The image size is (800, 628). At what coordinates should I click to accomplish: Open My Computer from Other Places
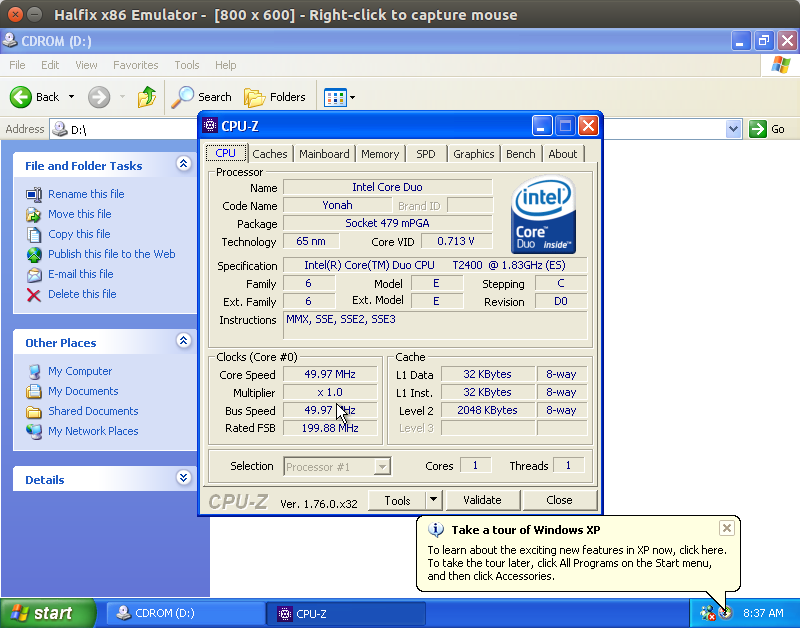(x=80, y=371)
